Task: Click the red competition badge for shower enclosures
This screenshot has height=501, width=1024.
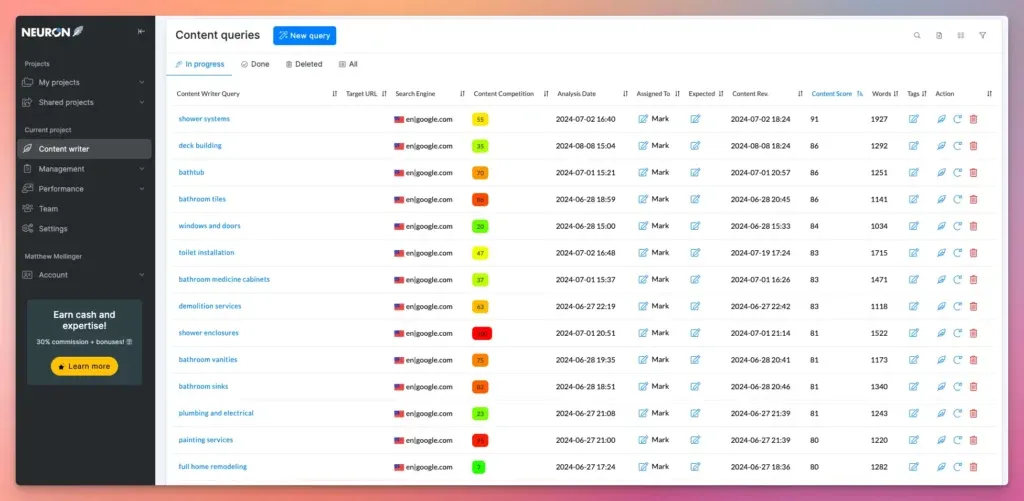Action: pyautogui.click(x=482, y=333)
